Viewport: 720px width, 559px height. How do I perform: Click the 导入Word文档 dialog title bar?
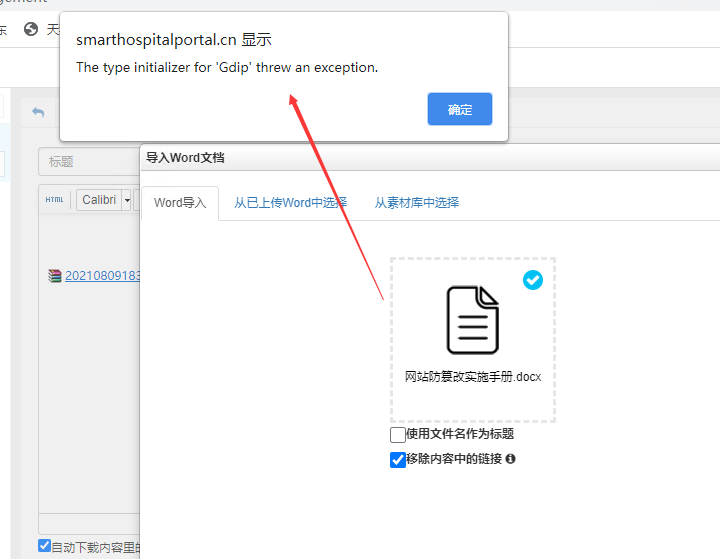coord(400,158)
